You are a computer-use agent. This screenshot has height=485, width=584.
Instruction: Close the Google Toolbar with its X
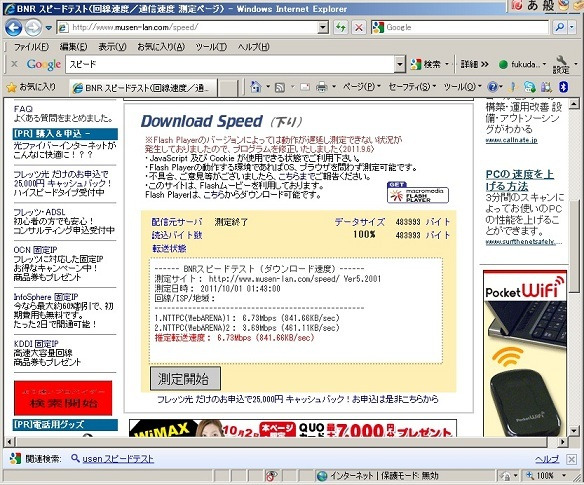(x=14, y=64)
